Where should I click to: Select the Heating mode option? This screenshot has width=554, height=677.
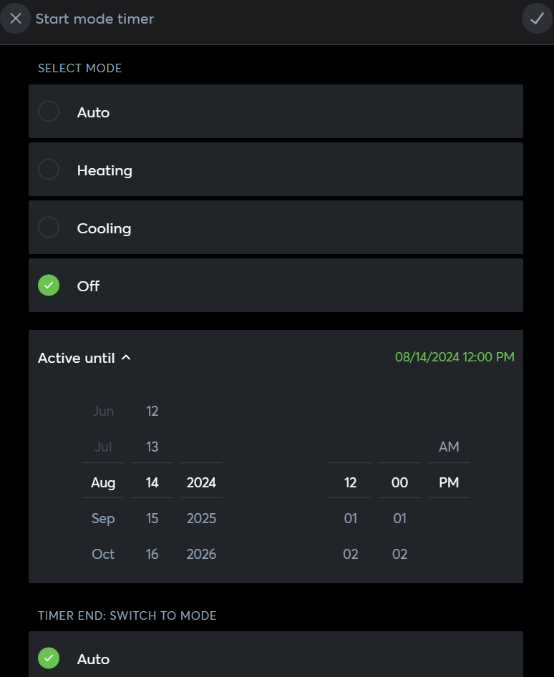click(275, 170)
